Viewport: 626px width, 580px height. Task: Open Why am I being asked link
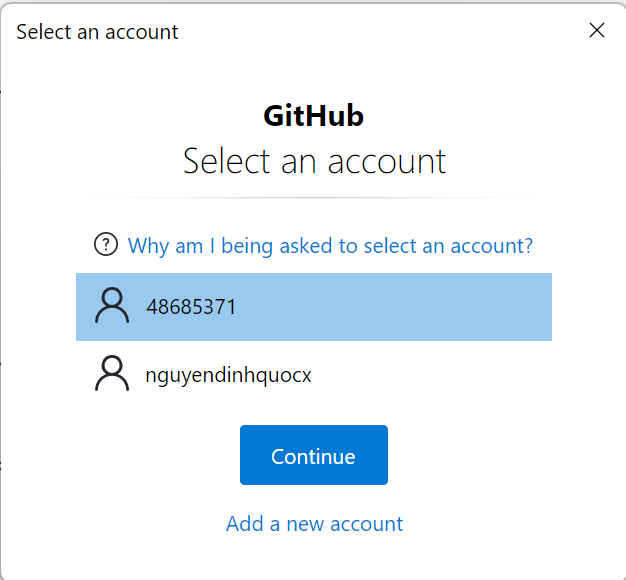(x=330, y=245)
